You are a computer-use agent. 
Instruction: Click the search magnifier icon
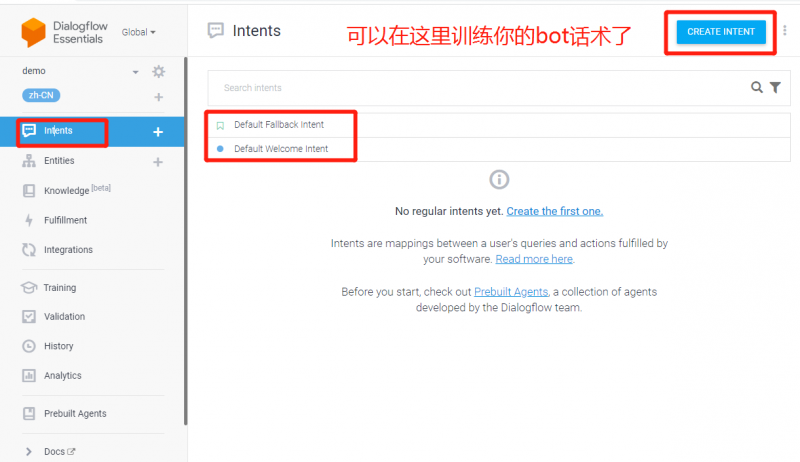(757, 87)
